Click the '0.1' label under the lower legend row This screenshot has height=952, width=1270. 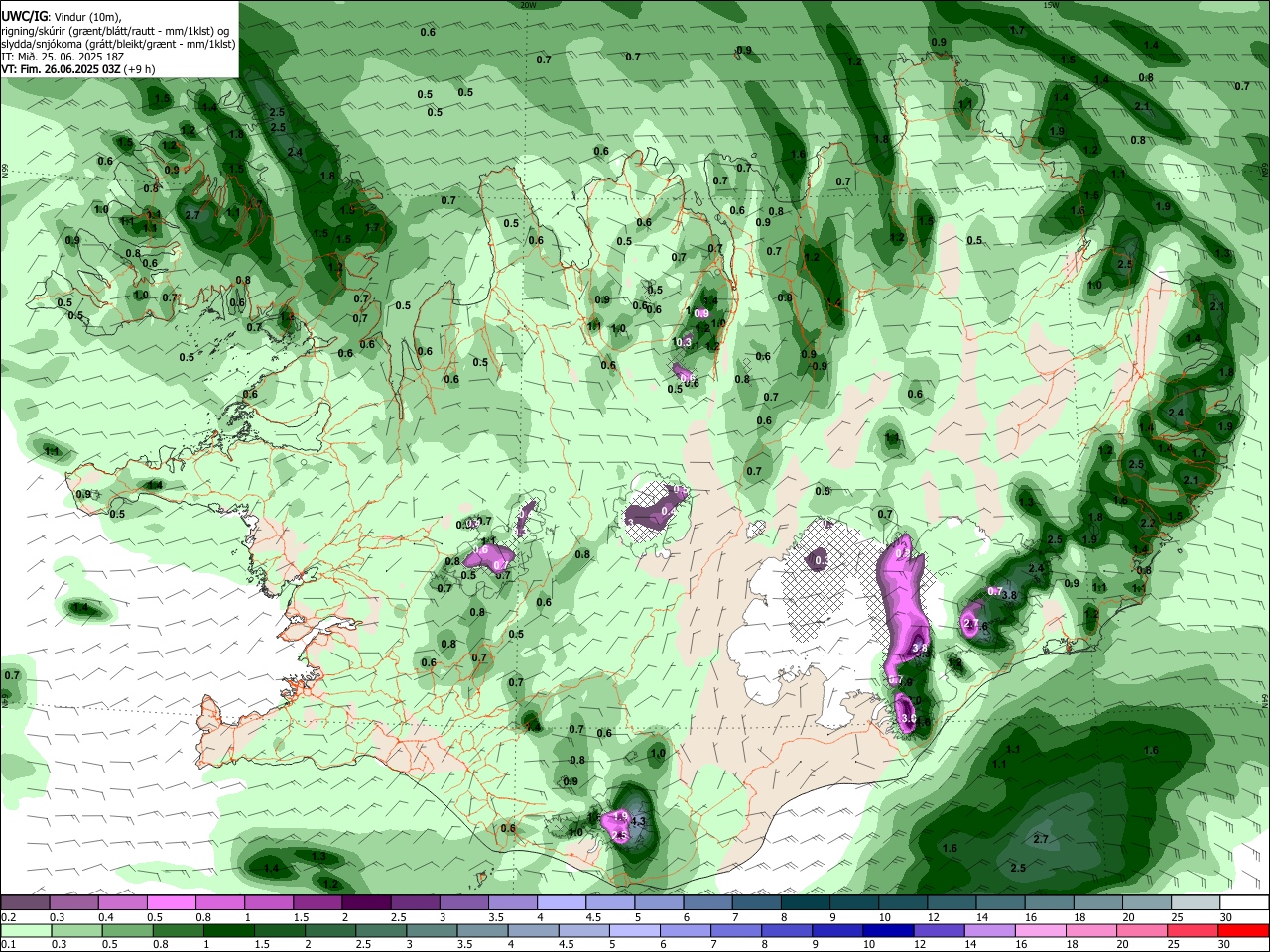(x=8, y=944)
